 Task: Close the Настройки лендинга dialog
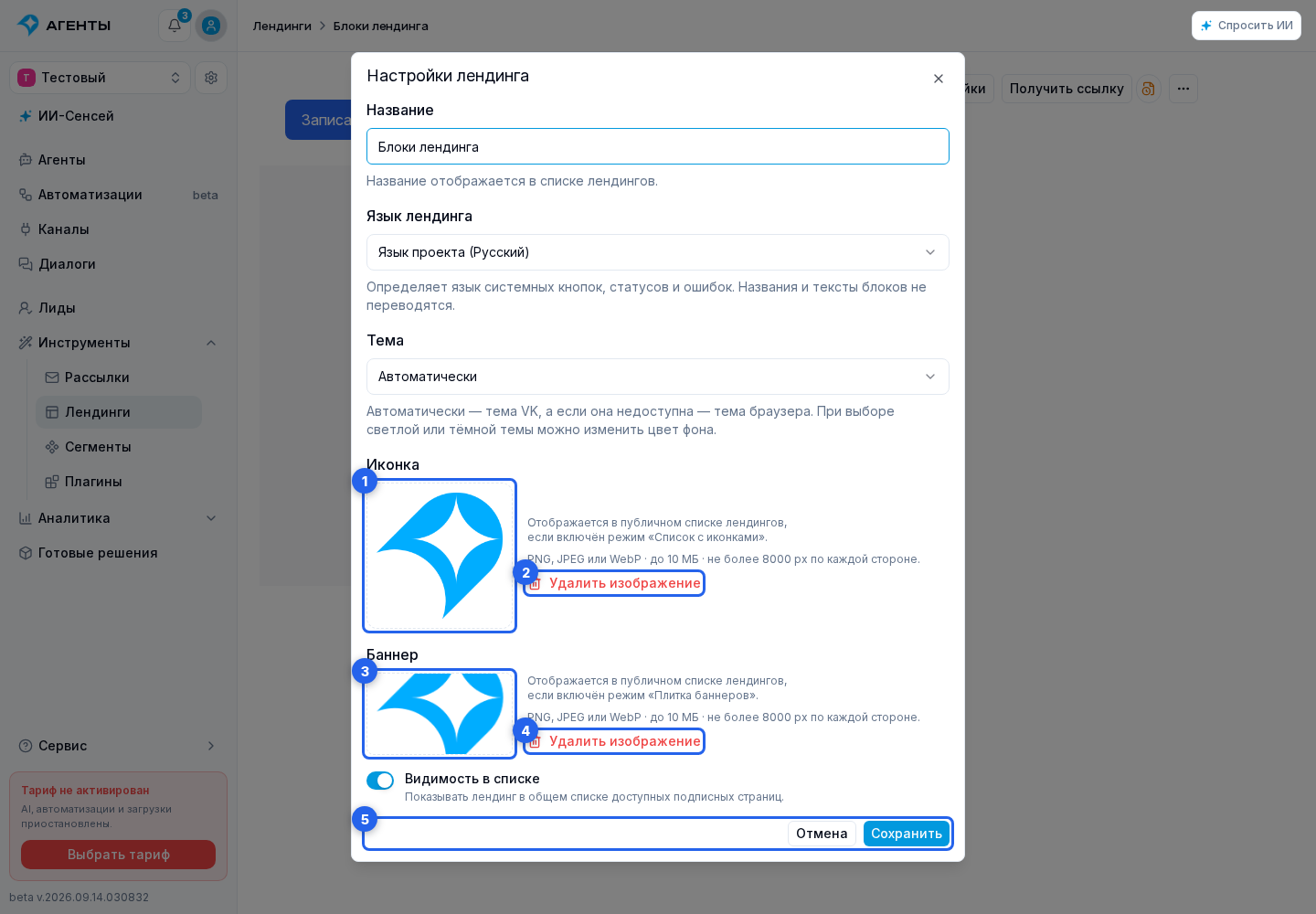[x=939, y=79]
